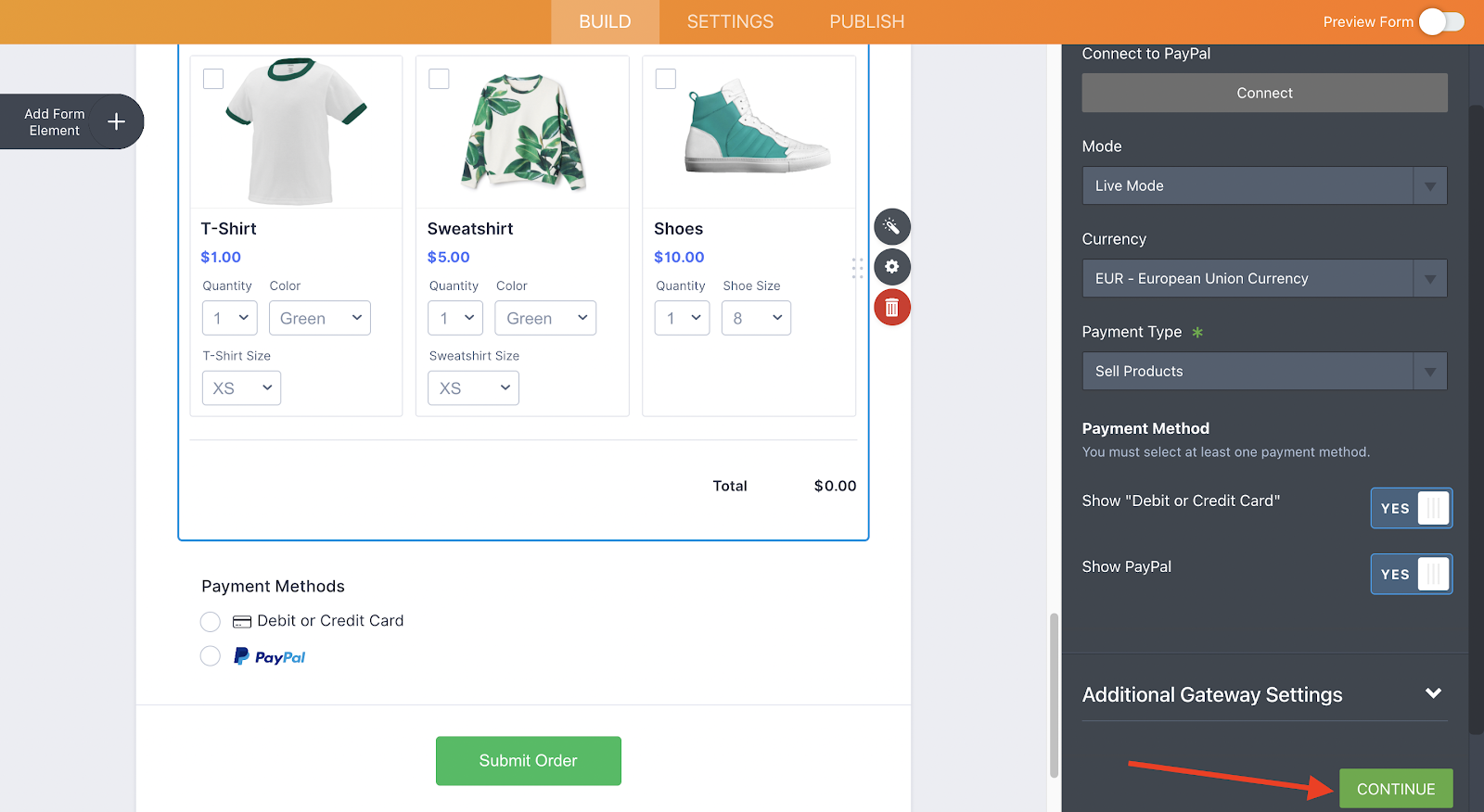
Task: Go to the PUBLISH tab
Action: (x=867, y=21)
